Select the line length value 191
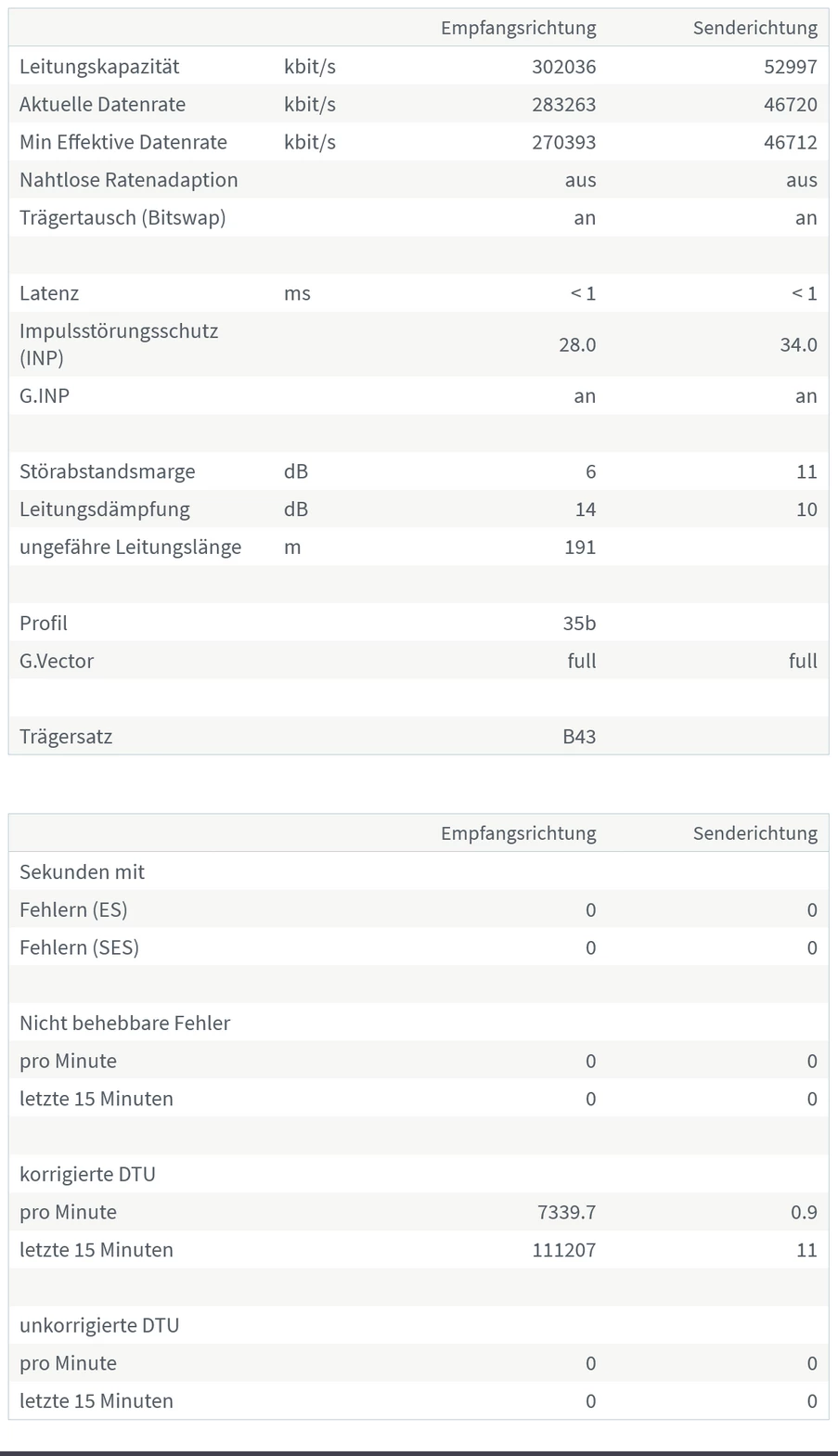Screen dimensions: 838x1456 tap(580, 548)
